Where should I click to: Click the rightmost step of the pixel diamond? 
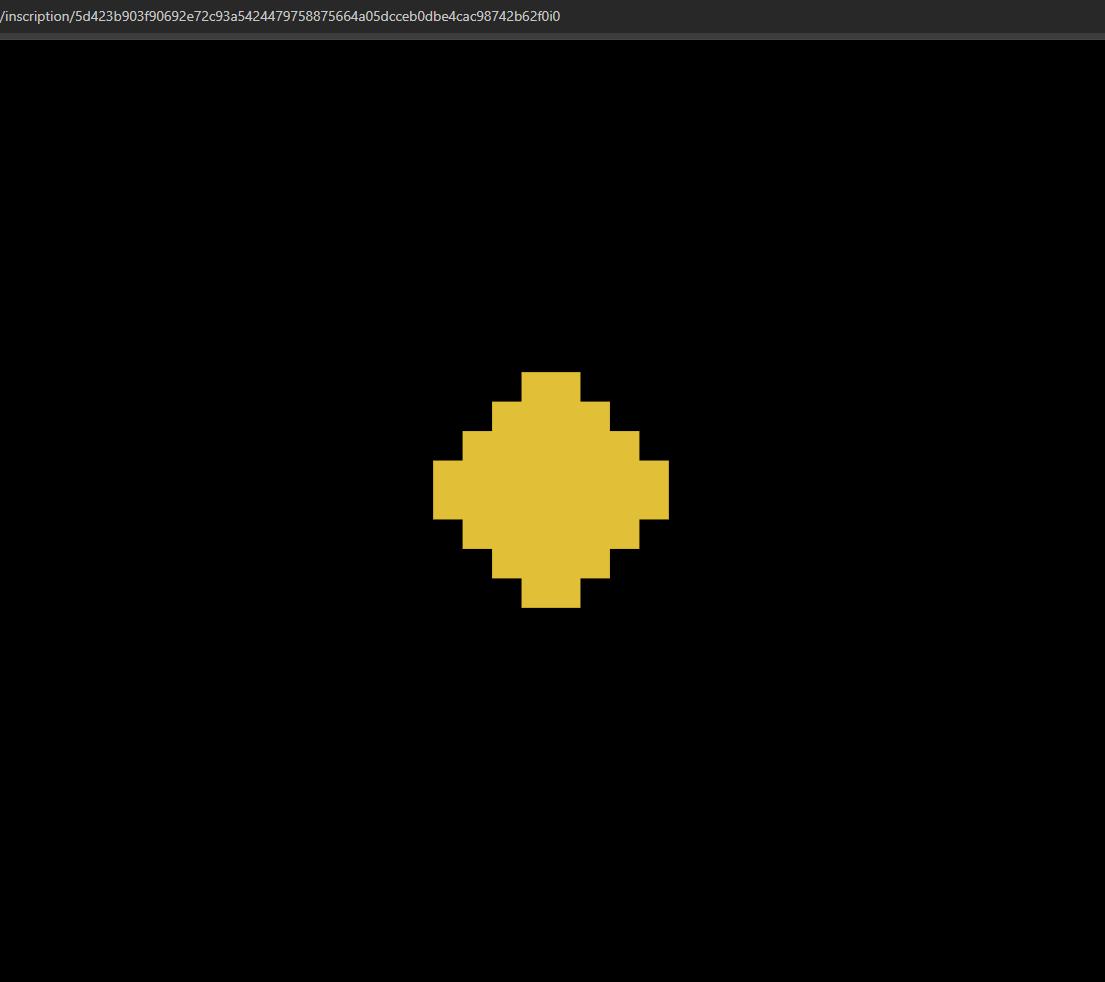click(x=660, y=488)
